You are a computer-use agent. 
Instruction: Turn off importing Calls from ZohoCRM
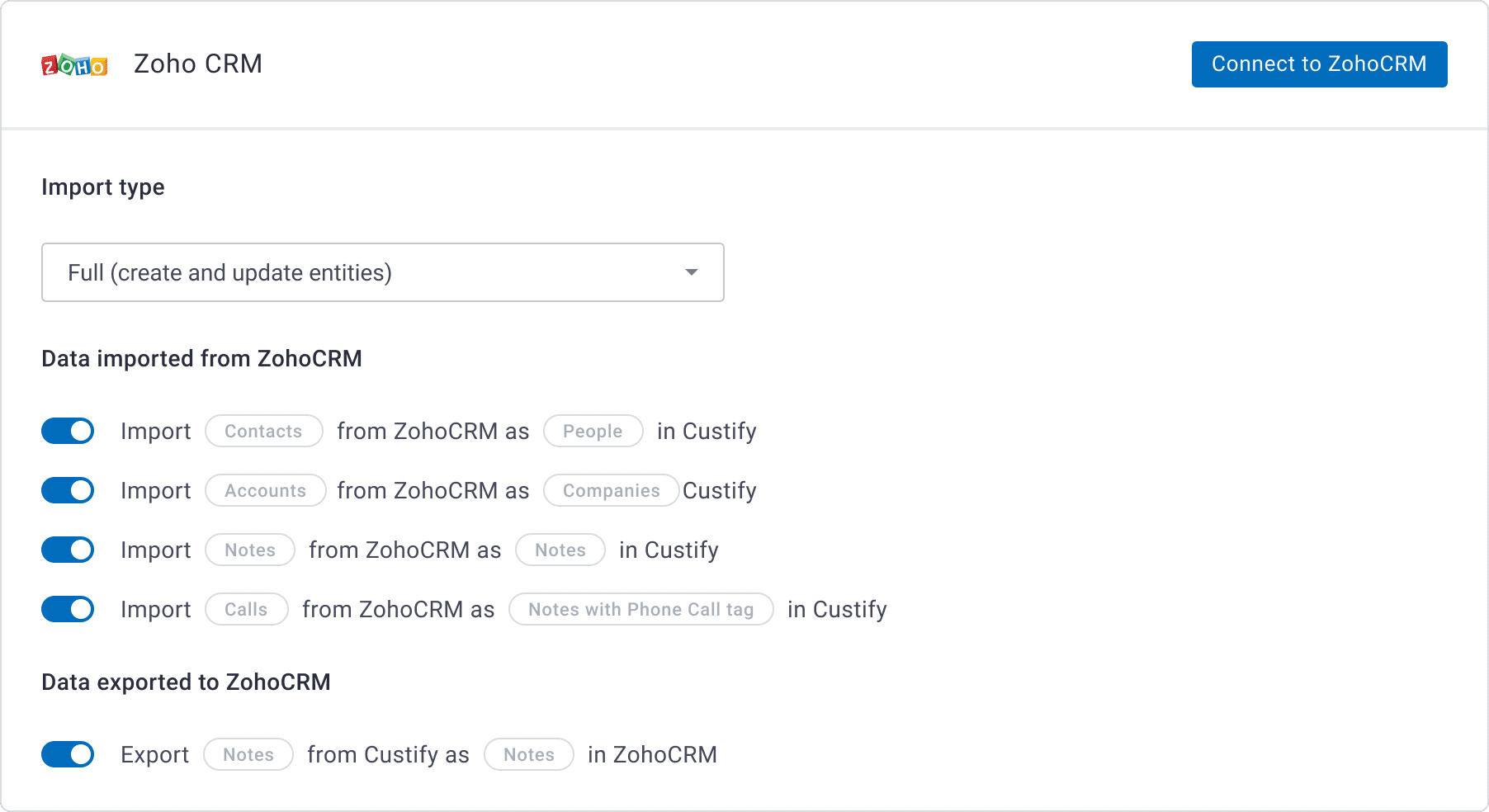(x=68, y=609)
